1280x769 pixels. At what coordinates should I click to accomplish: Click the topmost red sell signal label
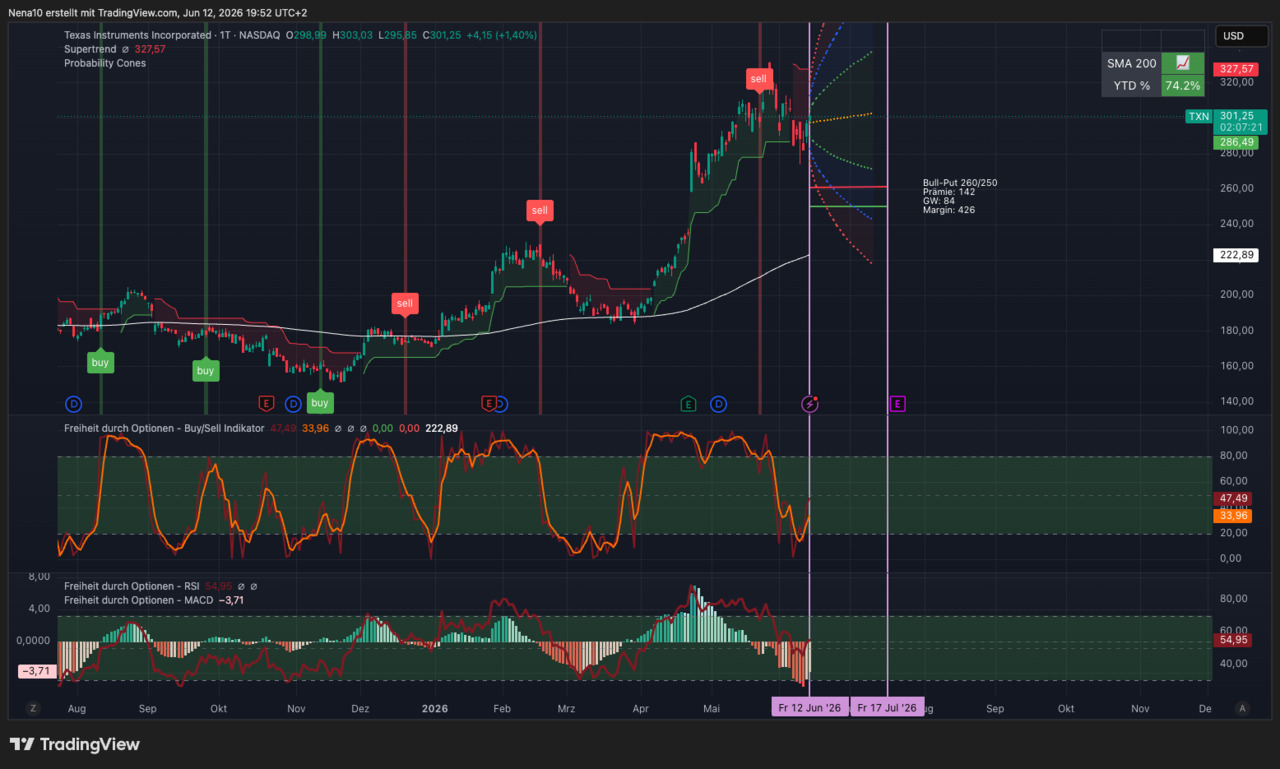click(x=759, y=79)
